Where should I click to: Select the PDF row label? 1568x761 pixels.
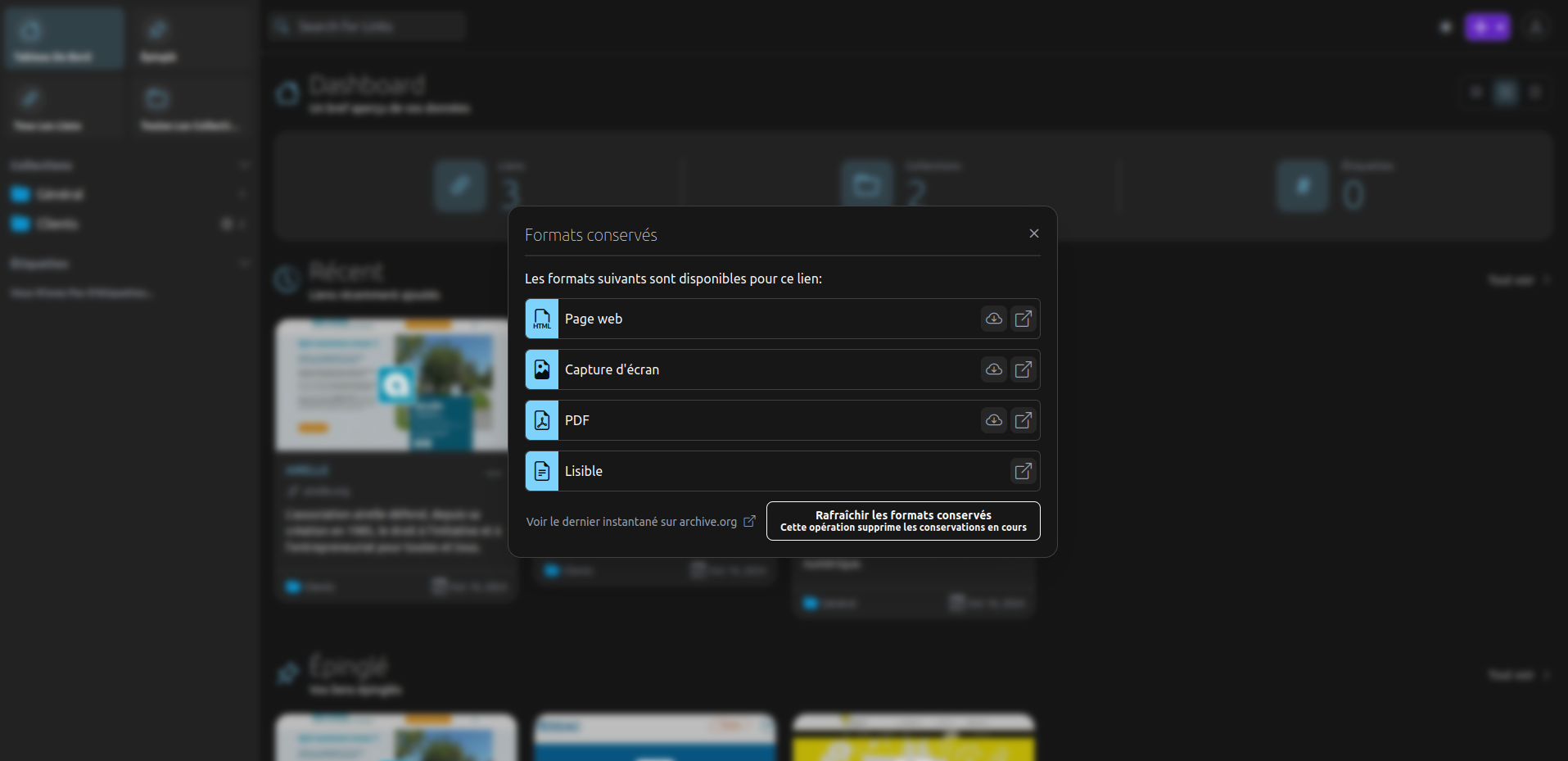coord(577,420)
